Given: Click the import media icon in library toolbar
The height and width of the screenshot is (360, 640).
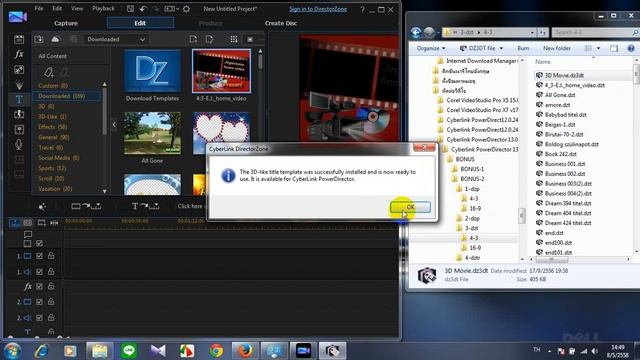Looking at the screenshot, I should pos(39,39).
